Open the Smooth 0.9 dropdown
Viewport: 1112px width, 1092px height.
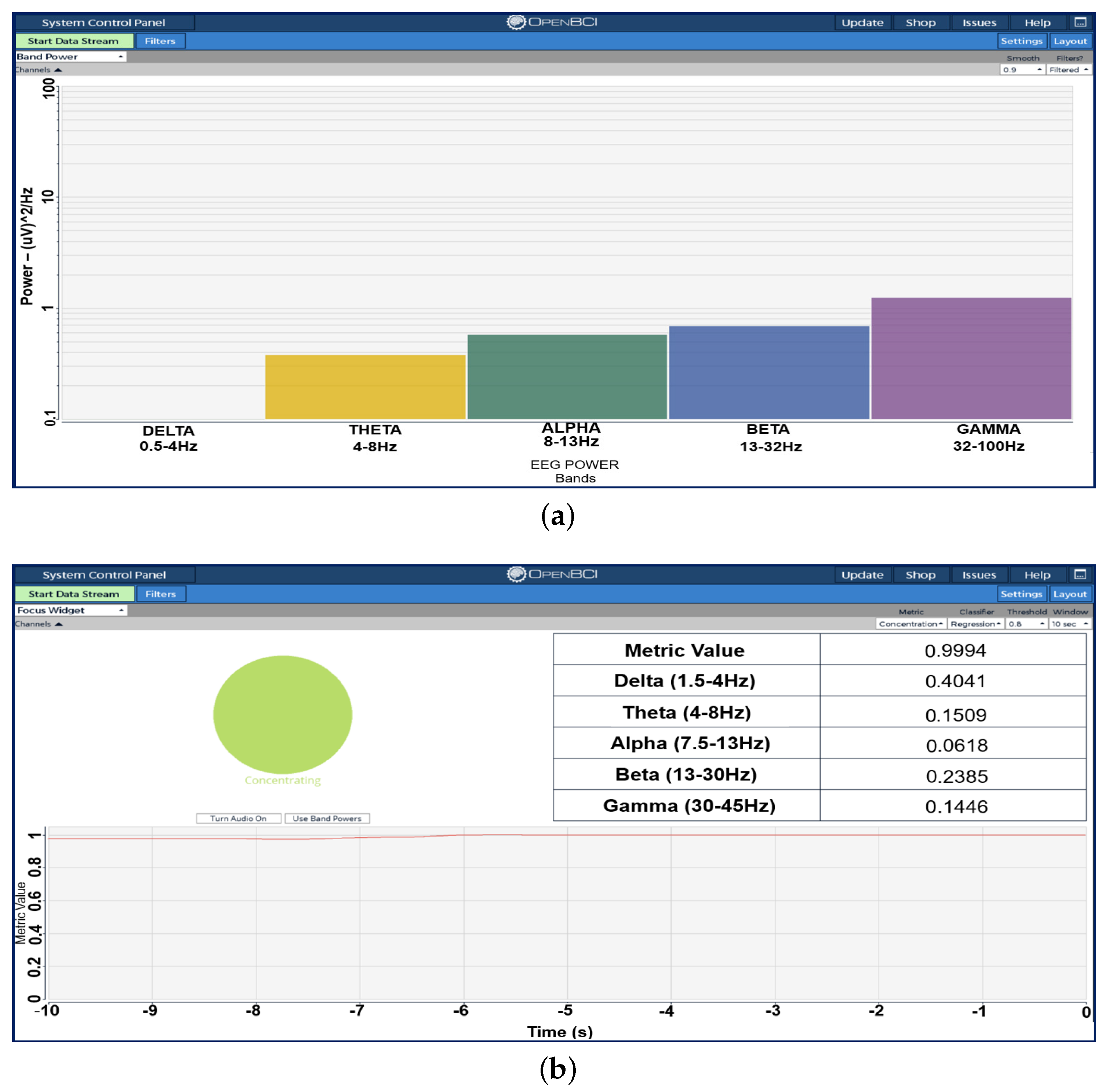(x=1021, y=69)
